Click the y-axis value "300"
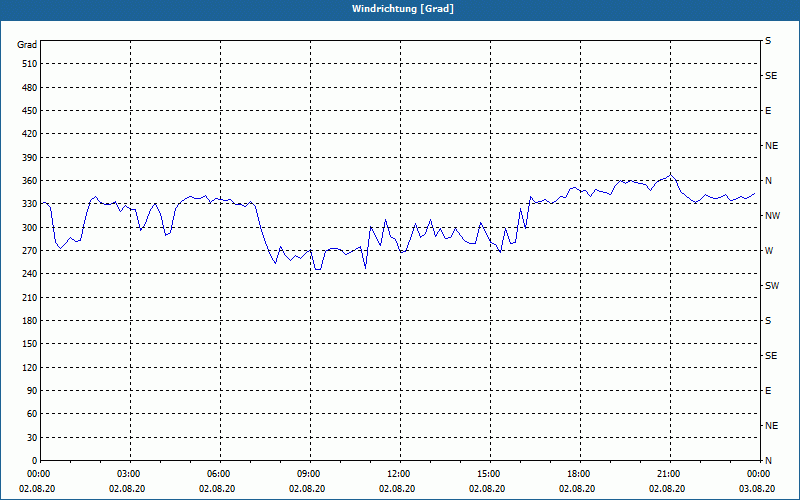Screen dimensions: 800x500 pos(30,227)
